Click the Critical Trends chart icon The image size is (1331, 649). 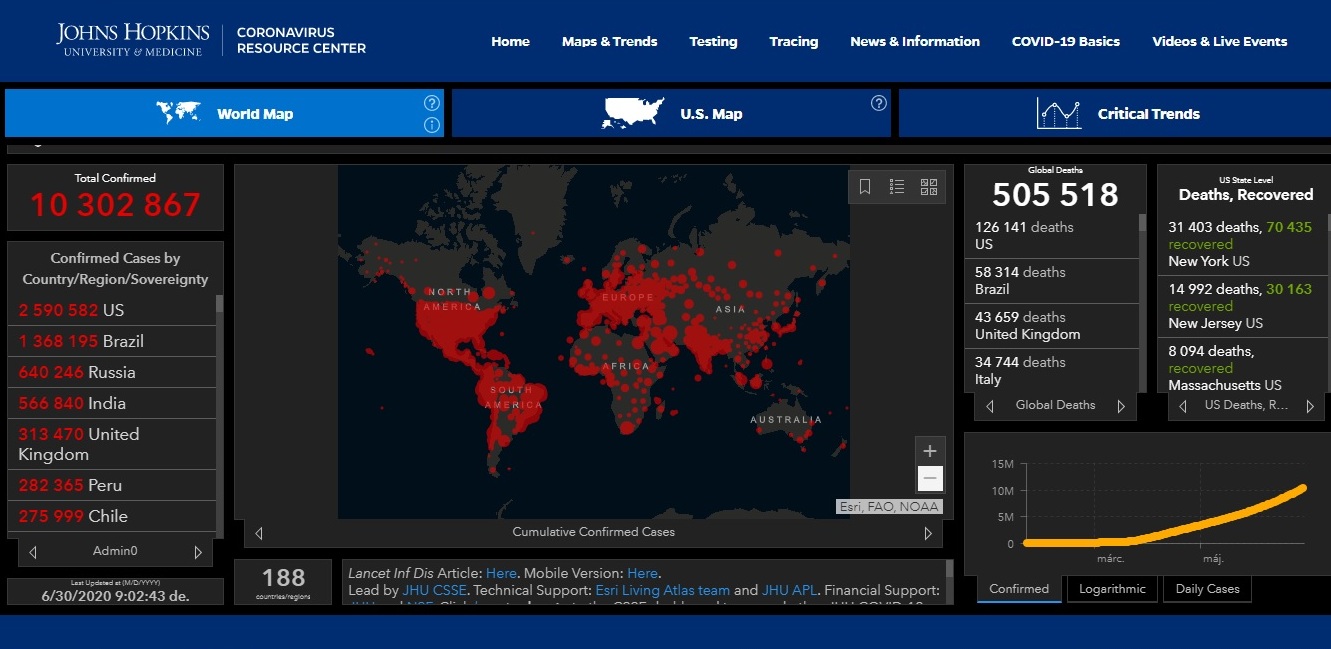point(1059,113)
